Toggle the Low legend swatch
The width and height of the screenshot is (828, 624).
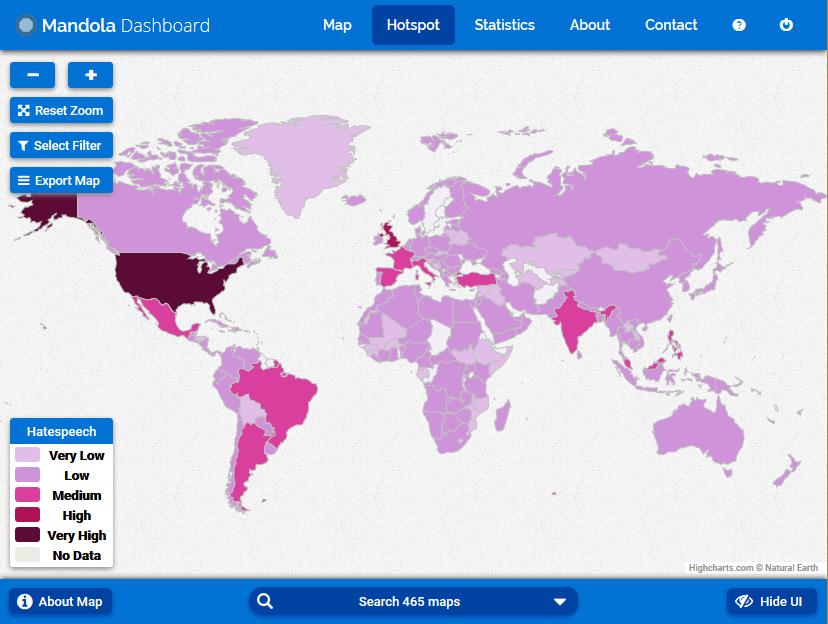[x=27, y=475]
